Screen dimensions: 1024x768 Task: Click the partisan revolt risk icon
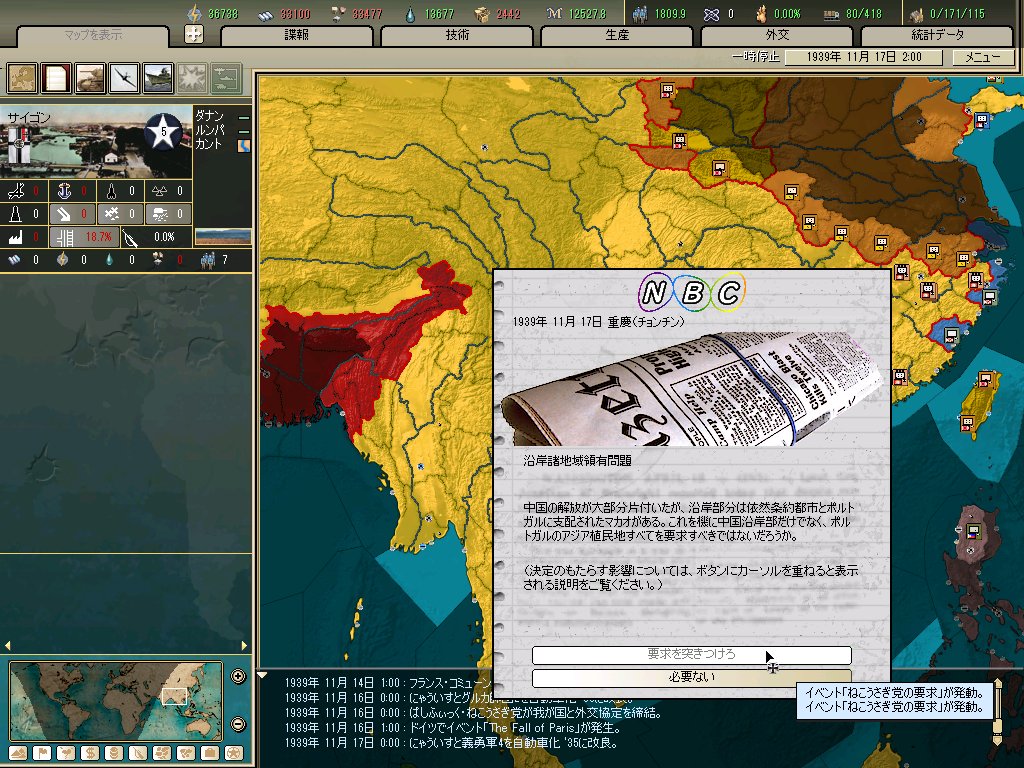pyautogui.click(x=131, y=236)
